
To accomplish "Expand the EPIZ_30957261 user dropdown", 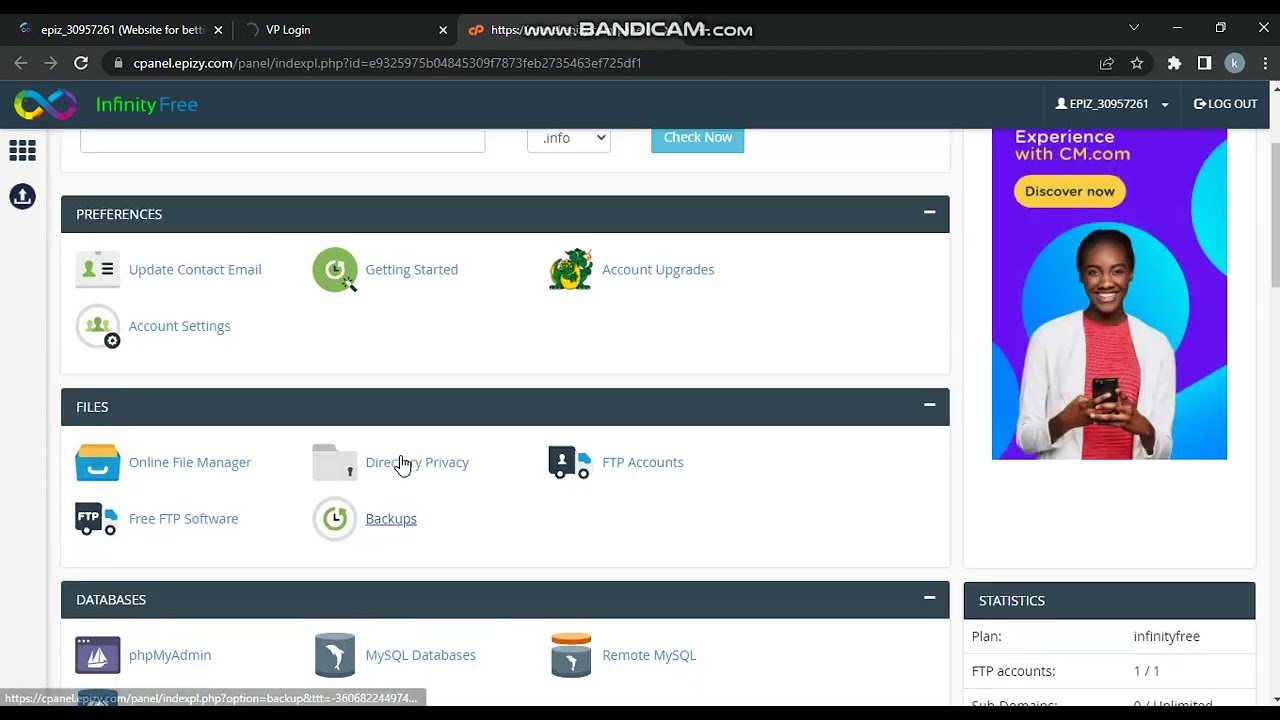I will 1112,104.
